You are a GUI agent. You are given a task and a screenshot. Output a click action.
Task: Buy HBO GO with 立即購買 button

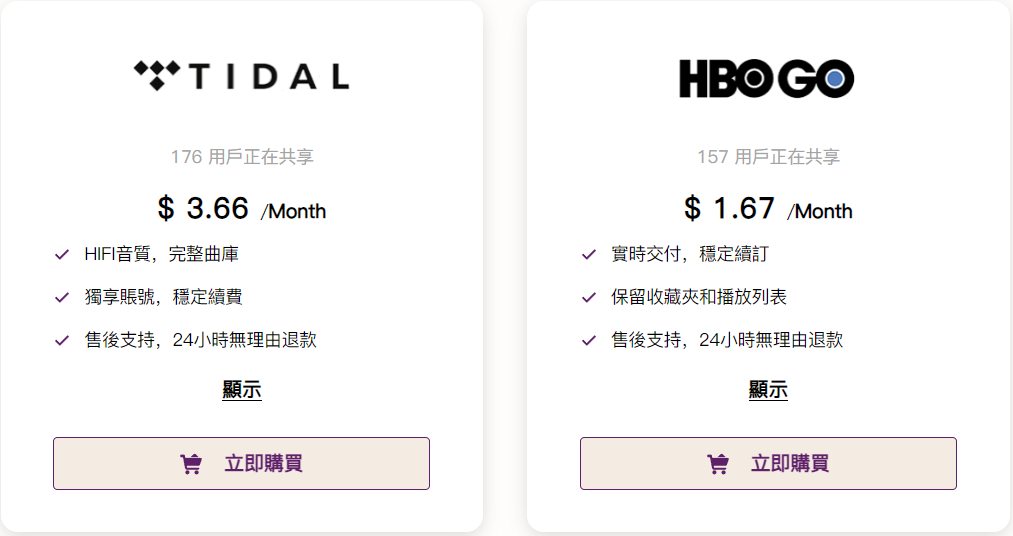pyautogui.click(x=768, y=464)
